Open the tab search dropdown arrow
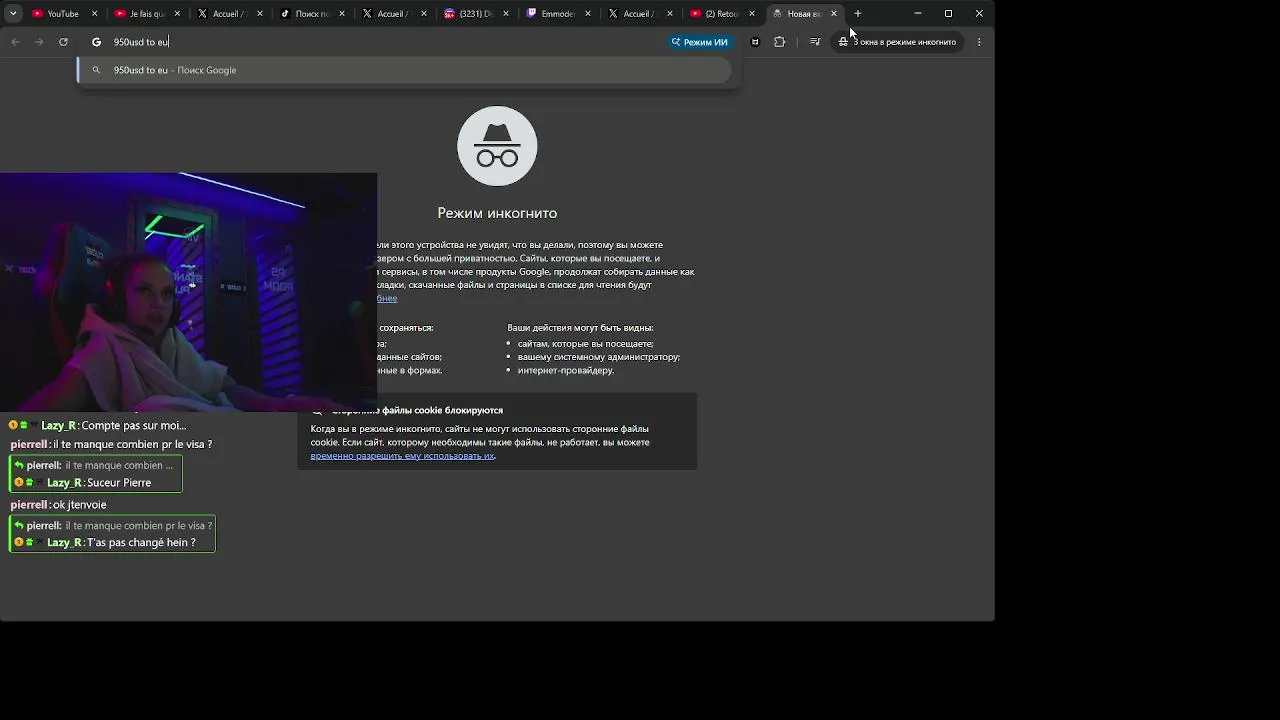 click(13, 14)
